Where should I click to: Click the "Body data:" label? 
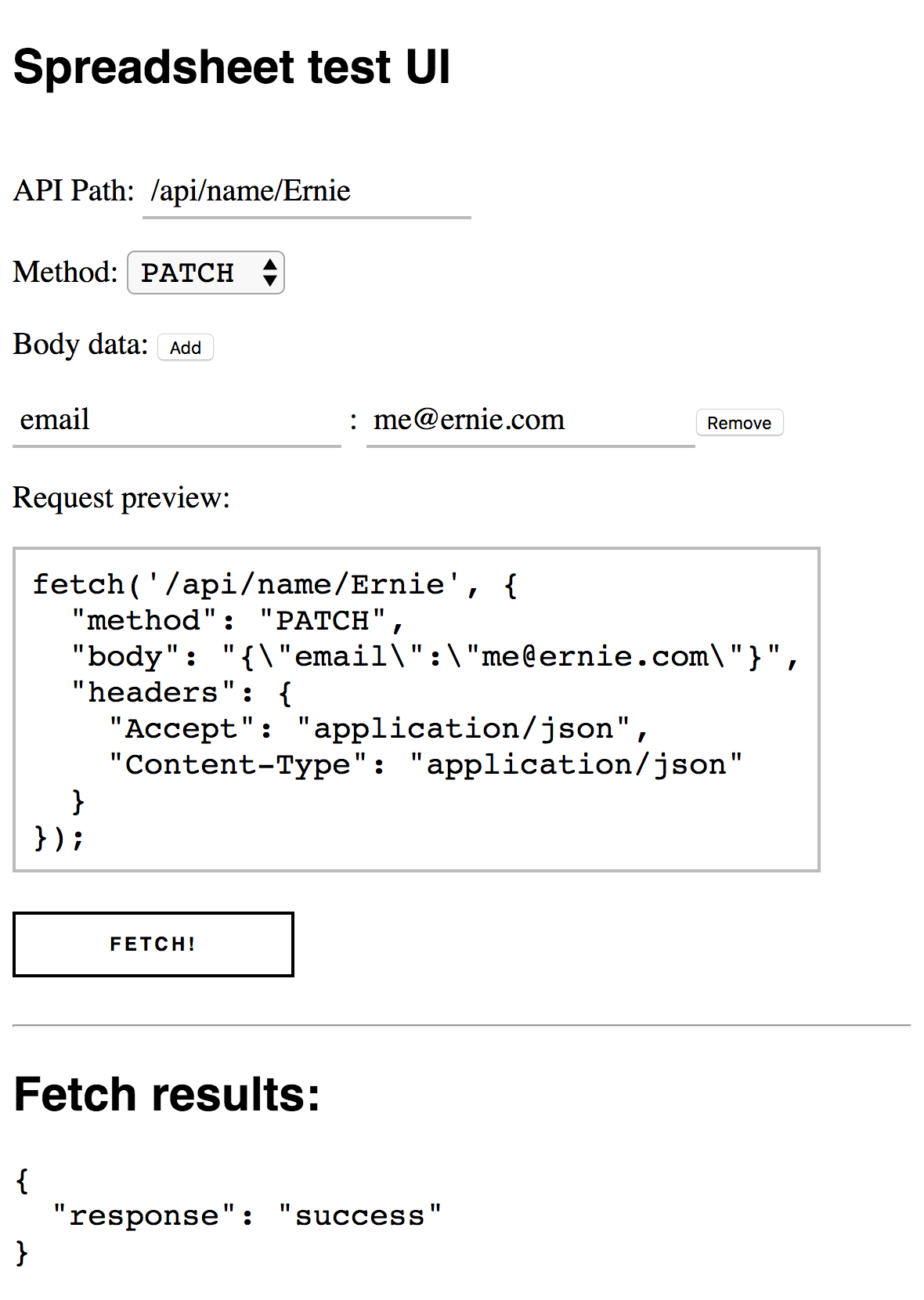click(x=80, y=345)
